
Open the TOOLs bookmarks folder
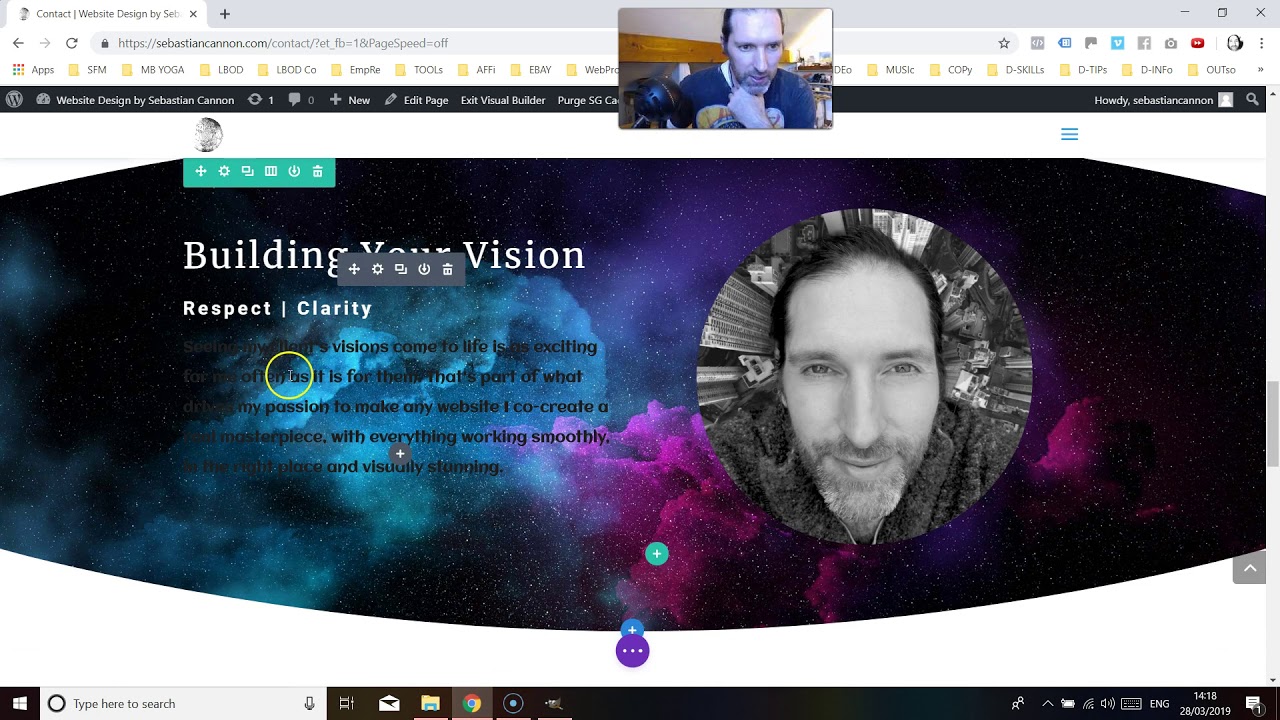[419, 70]
